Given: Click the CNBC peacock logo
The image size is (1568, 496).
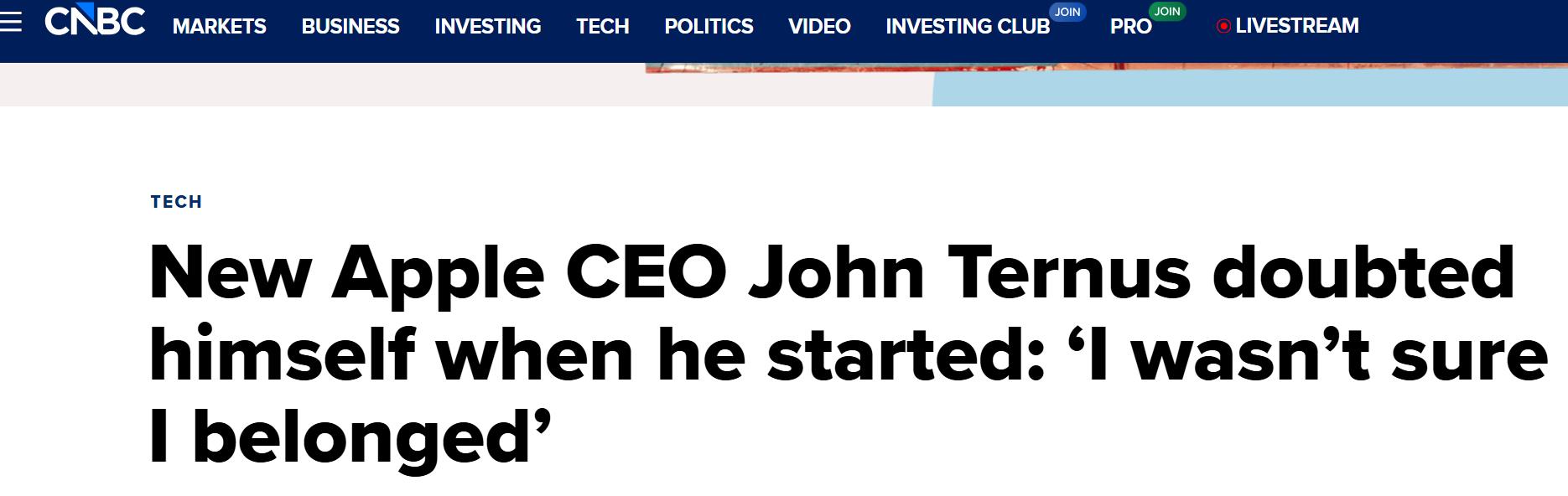Looking at the screenshot, I should coord(95,22).
